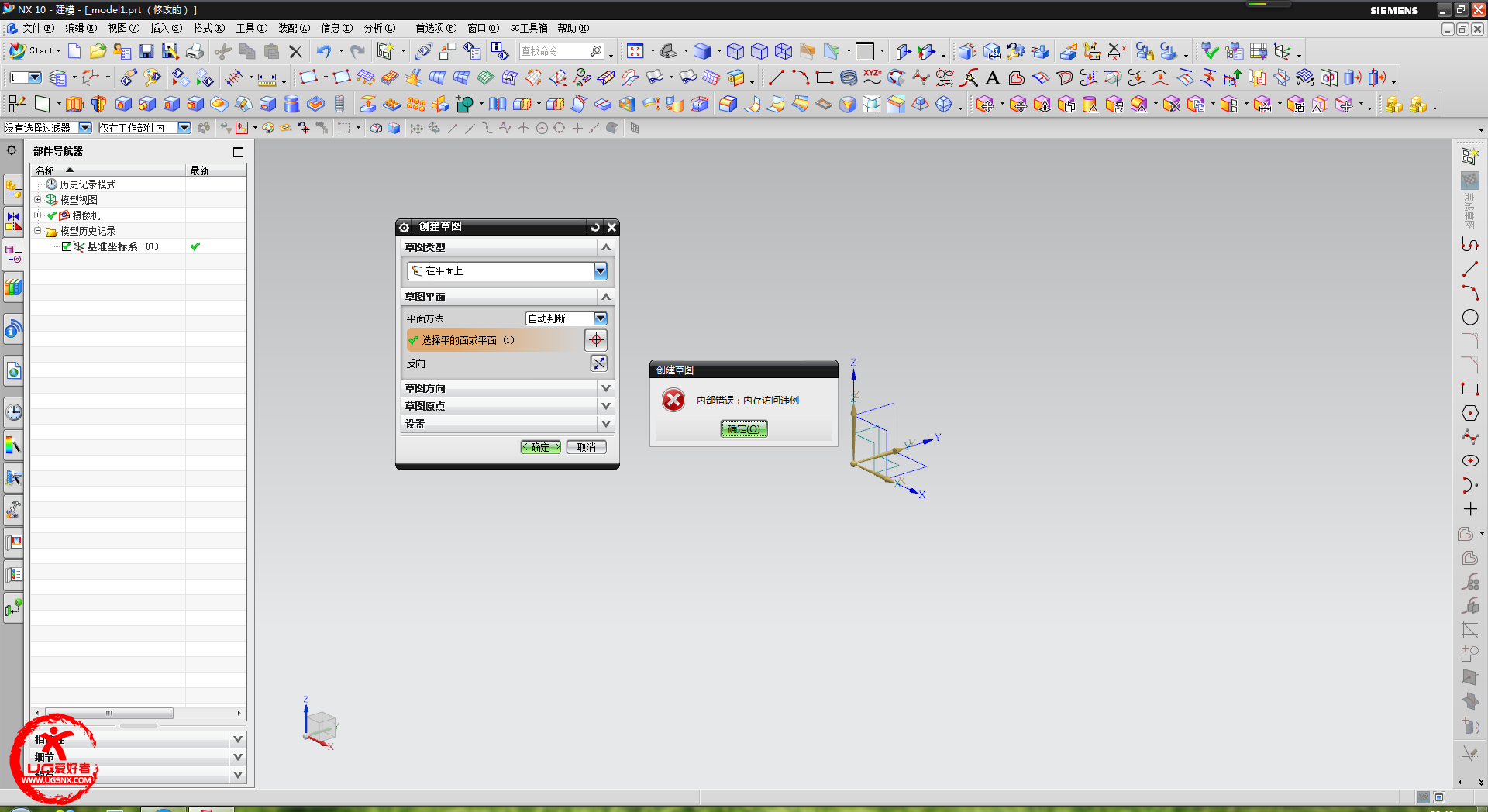Image resolution: width=1488 pixels, height=812 pixels.
Task: Click 确定 in the Create Sketch dialog
Action: [541, 447]
